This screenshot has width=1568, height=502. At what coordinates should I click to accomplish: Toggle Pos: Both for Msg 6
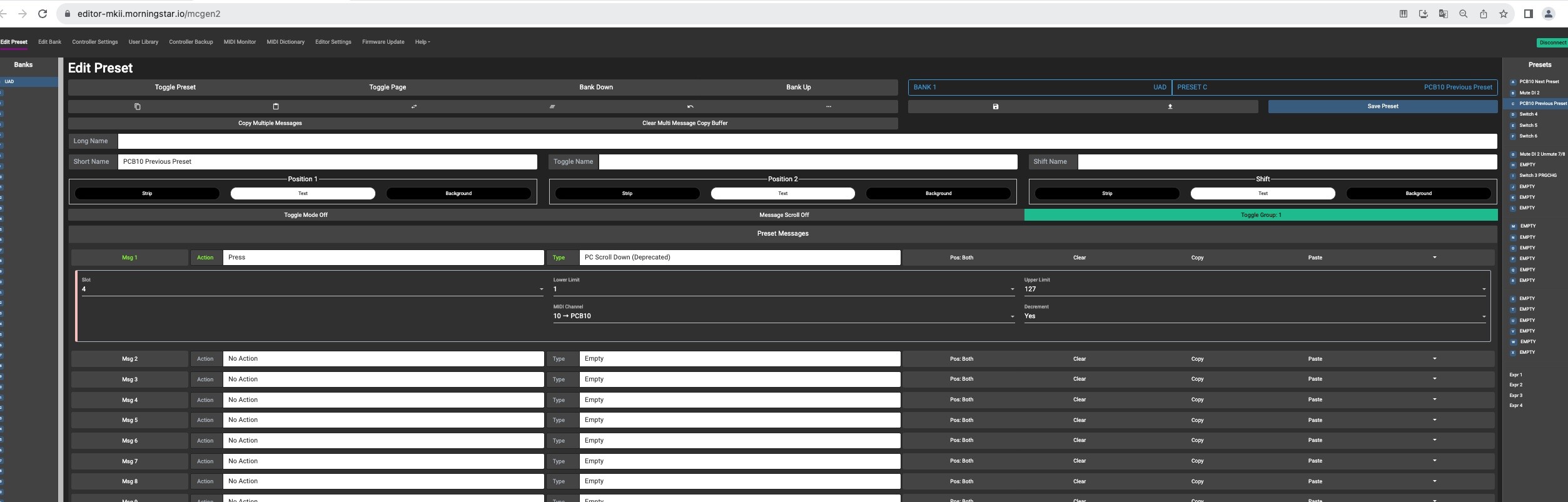[x=961, y=441]
